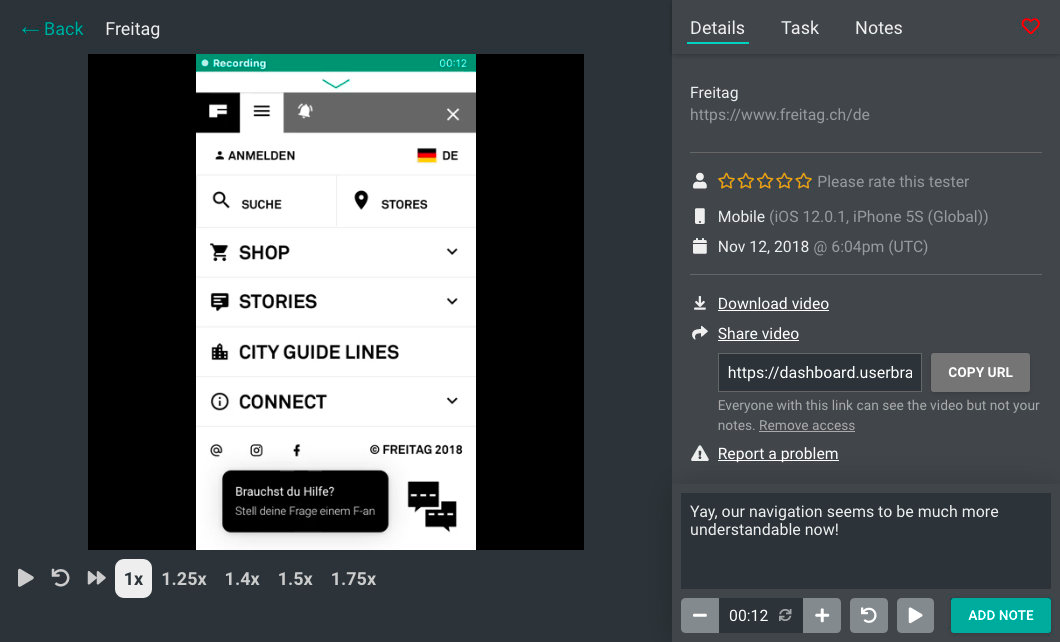The image size is (1060, 642).
Task: Click the warning triangle icon
Action: (x=700, y=453)
